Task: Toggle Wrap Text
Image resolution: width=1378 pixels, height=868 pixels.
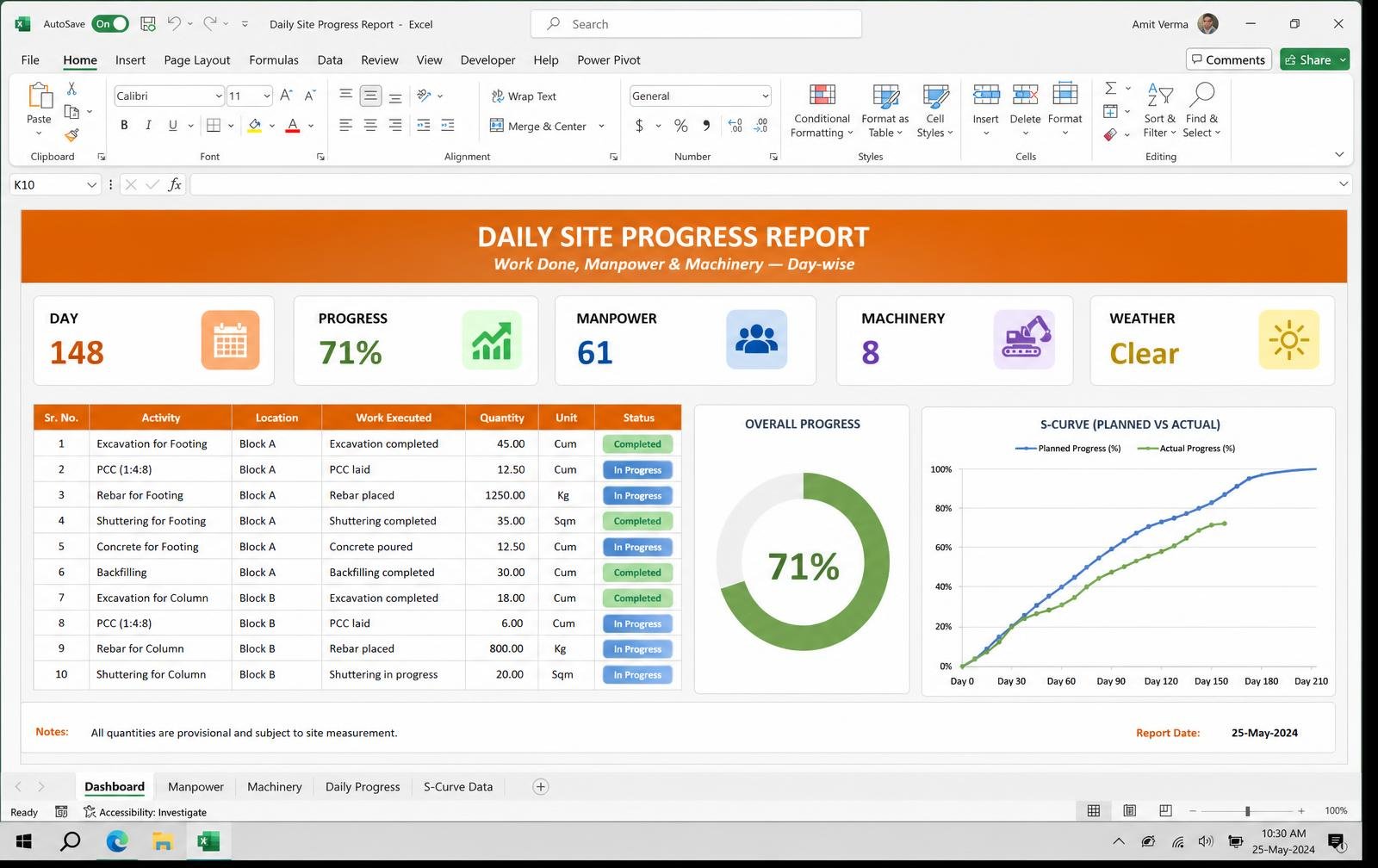Action: point(524,96)
